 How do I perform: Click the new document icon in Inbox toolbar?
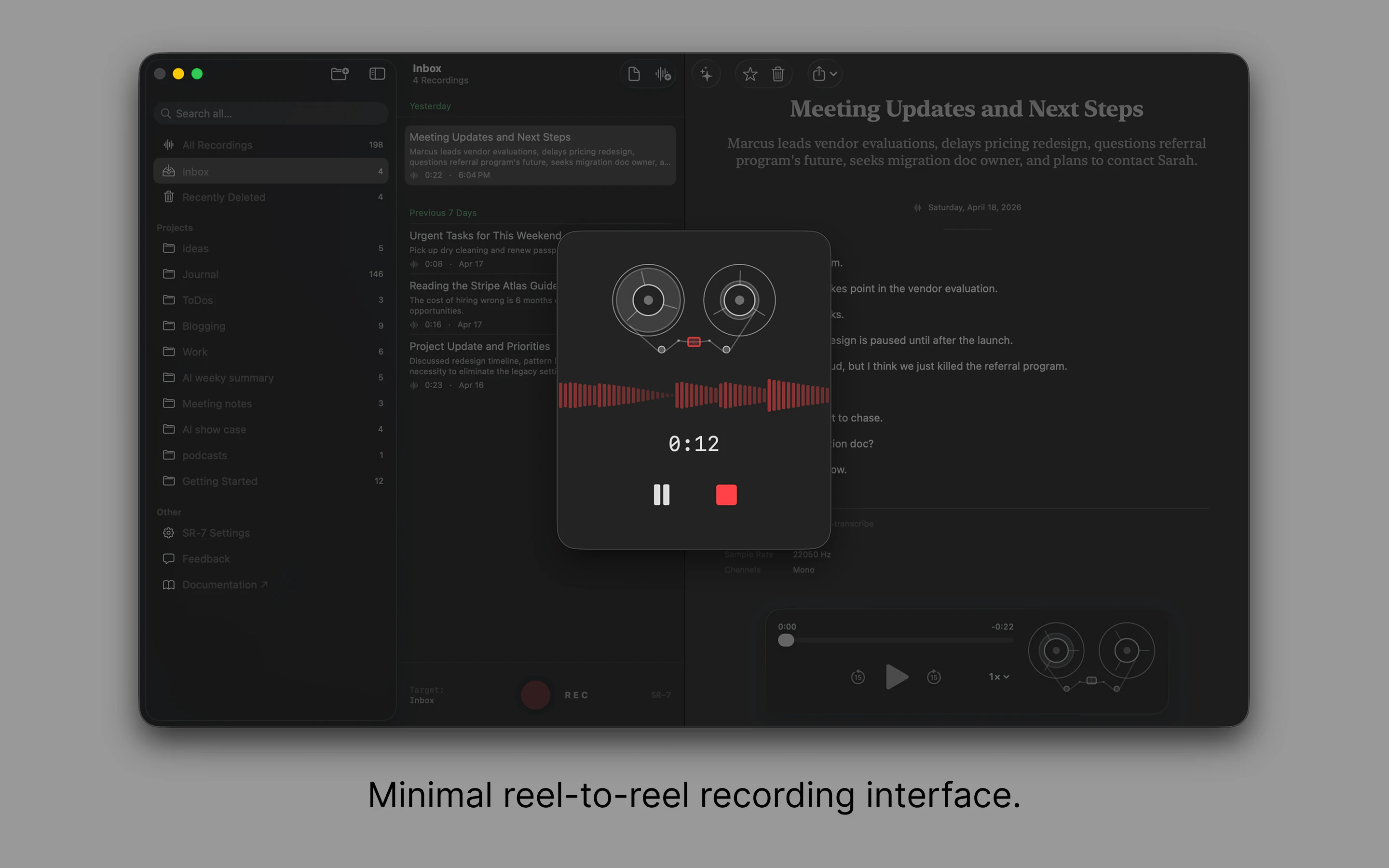coord(634,74)
